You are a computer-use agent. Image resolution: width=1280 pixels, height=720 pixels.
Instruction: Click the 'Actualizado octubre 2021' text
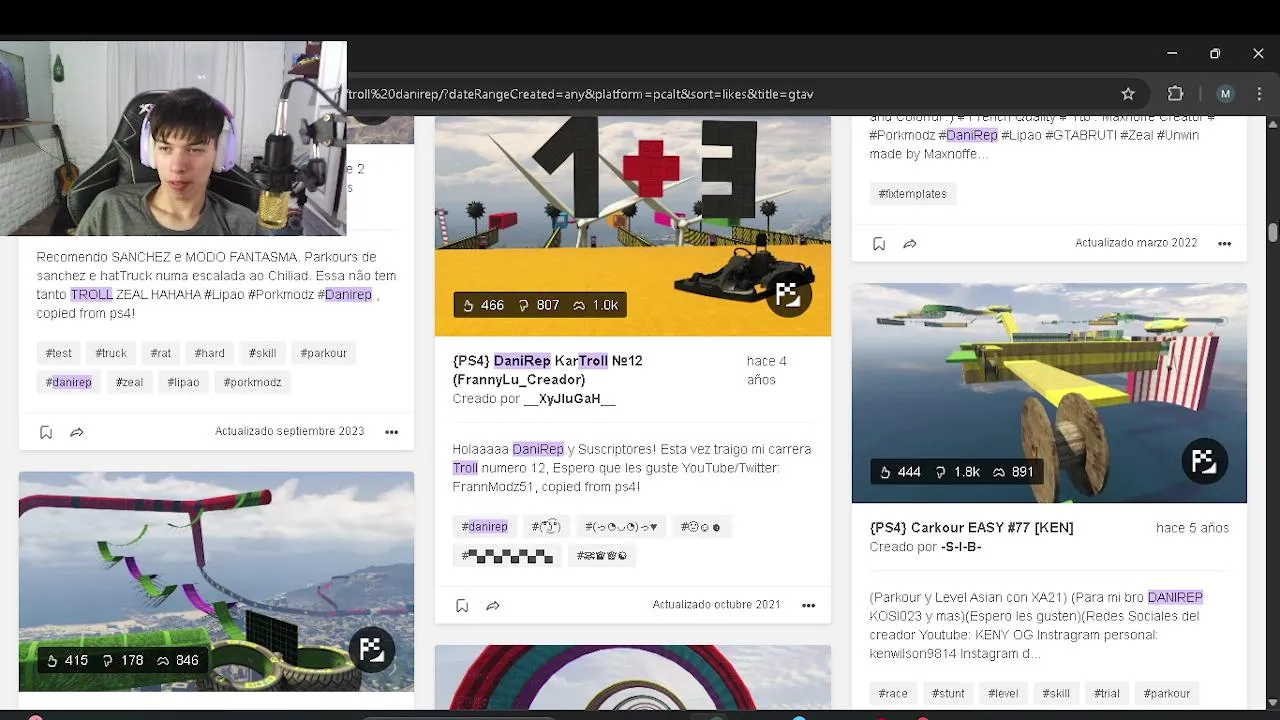coord(716,605)
